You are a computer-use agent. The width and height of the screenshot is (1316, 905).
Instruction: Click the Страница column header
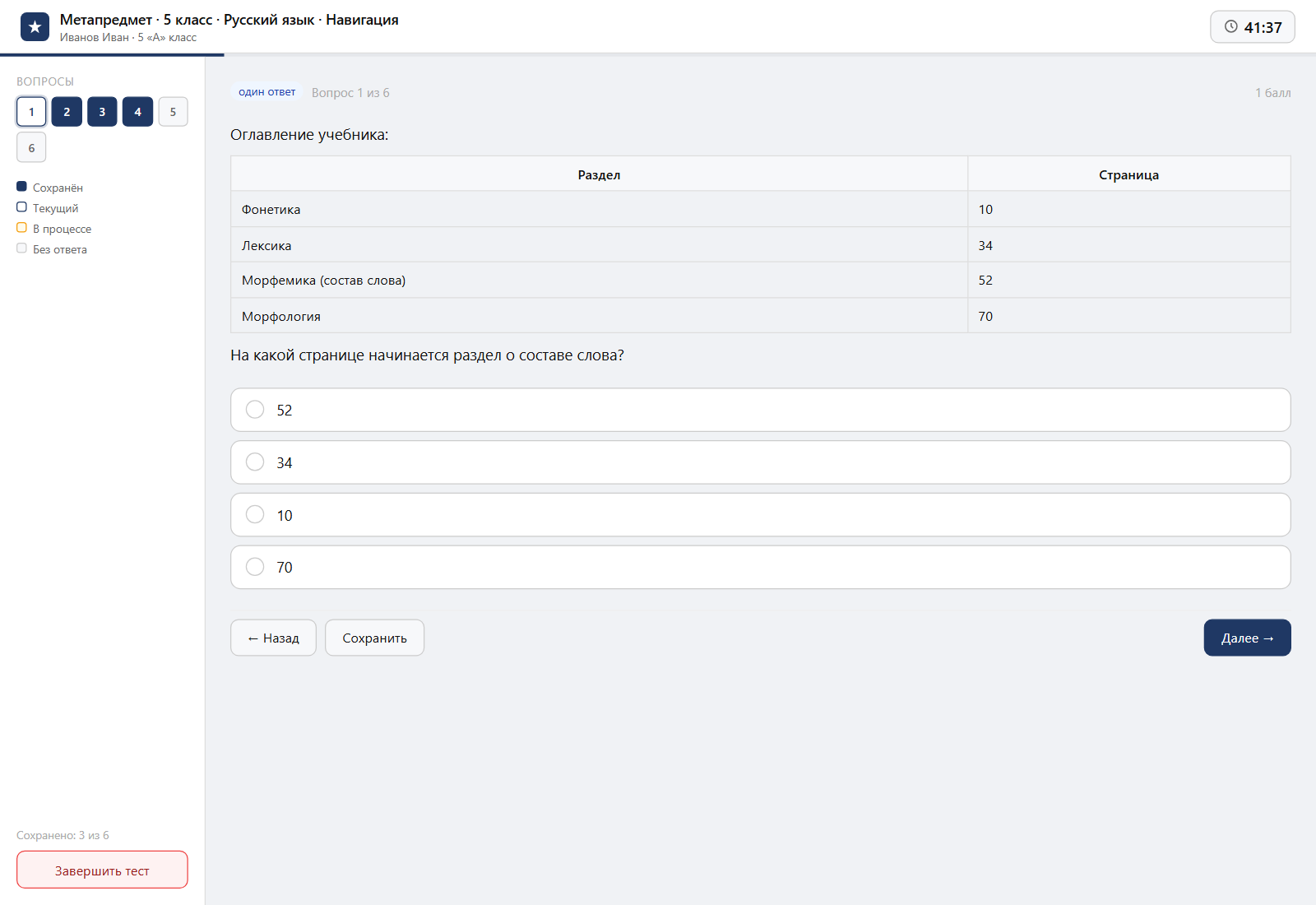click(x=1128, y=174)
